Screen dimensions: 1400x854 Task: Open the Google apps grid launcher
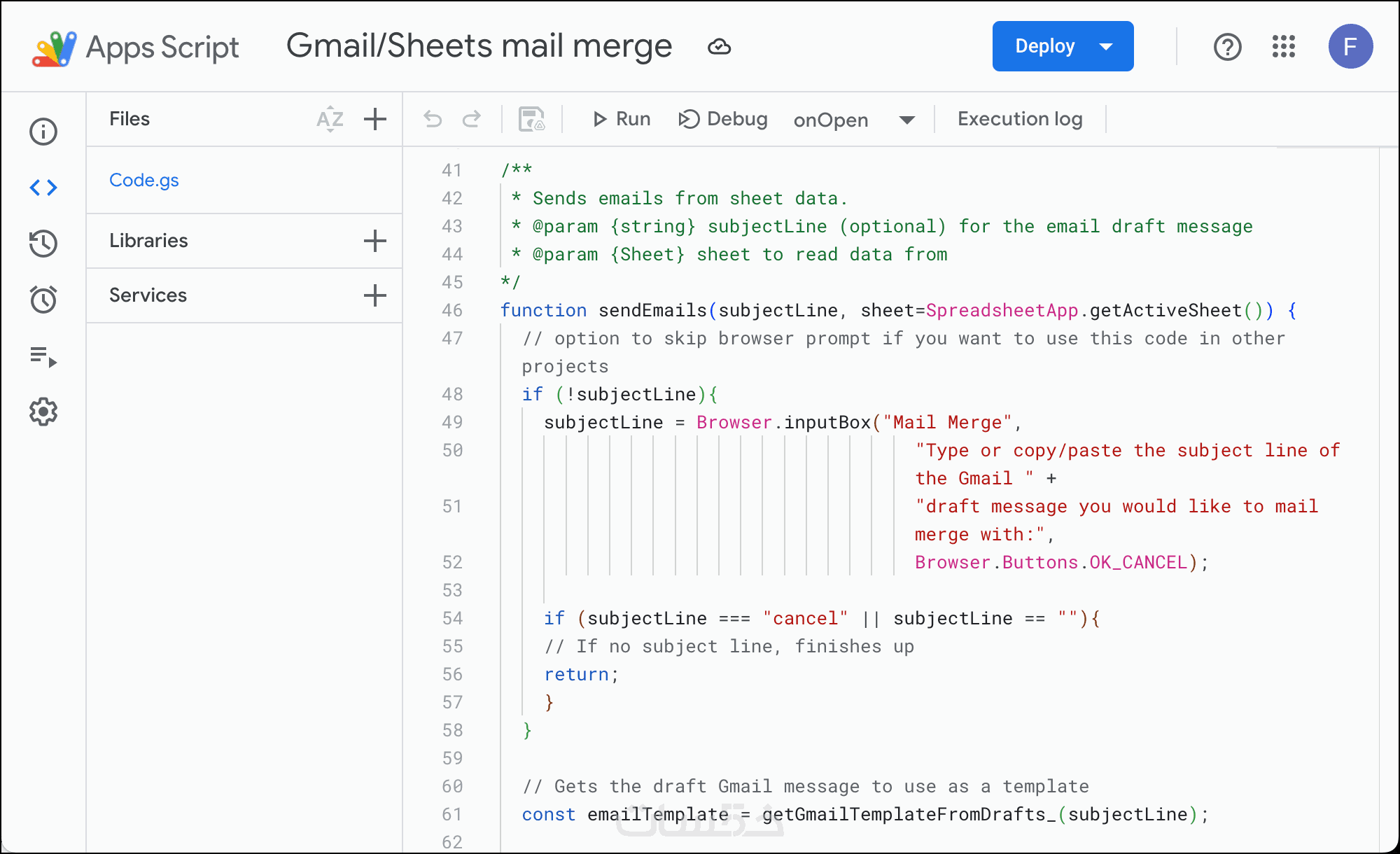click(x=1284, y=47)
